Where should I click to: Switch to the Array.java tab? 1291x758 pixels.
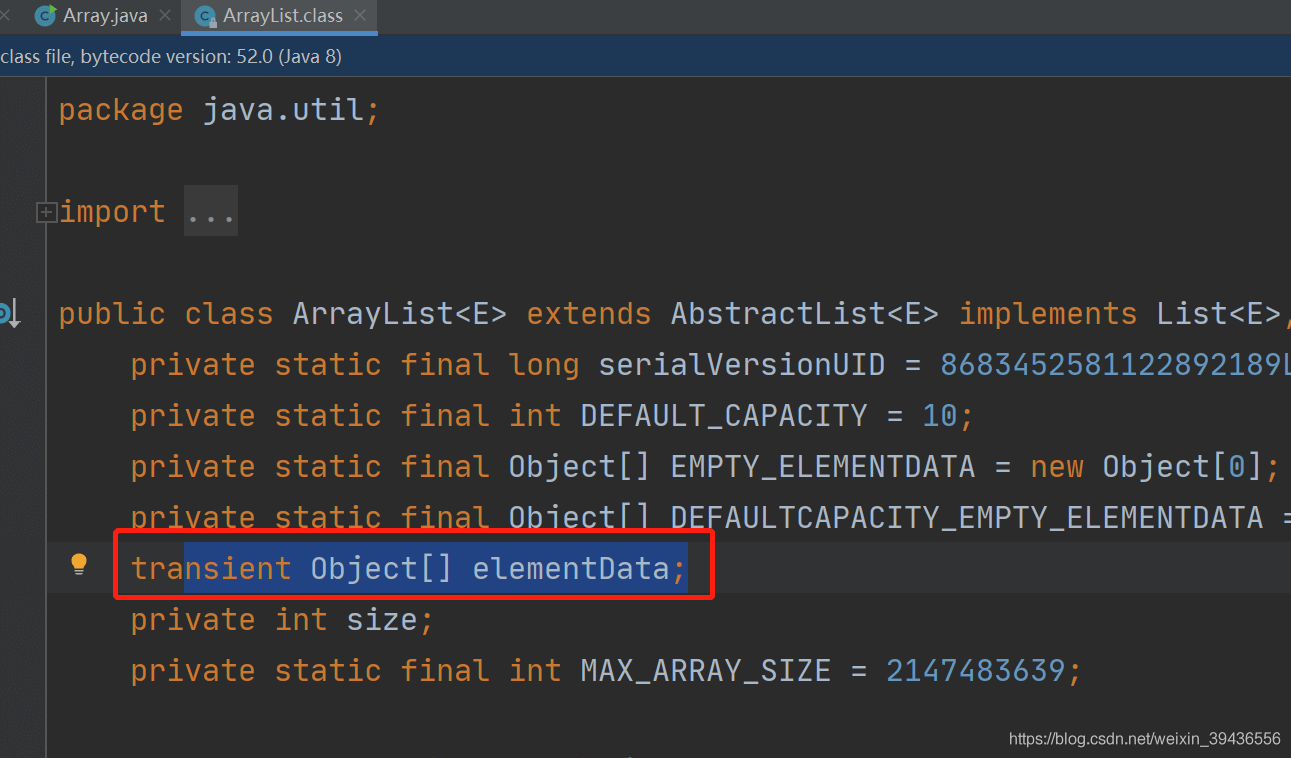pyautogui.click(x=104, y=16)
